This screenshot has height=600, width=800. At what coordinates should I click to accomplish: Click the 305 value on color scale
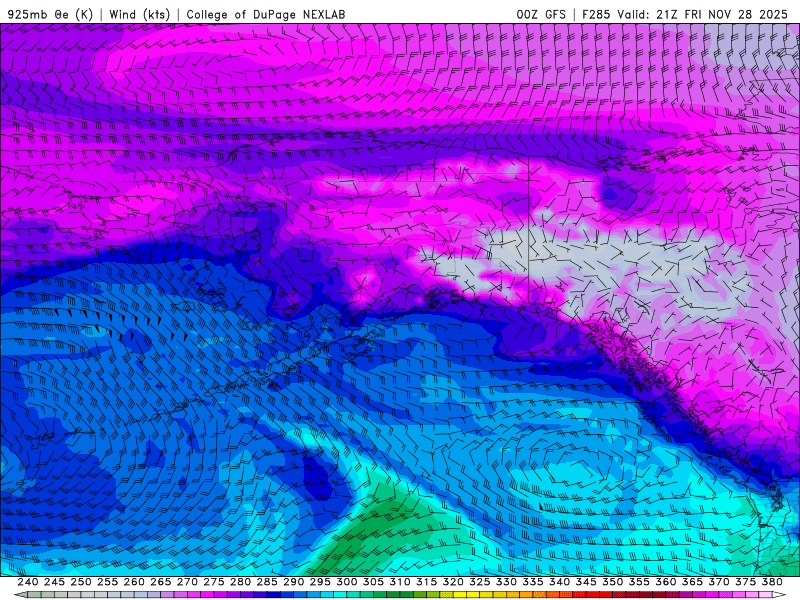373,582
